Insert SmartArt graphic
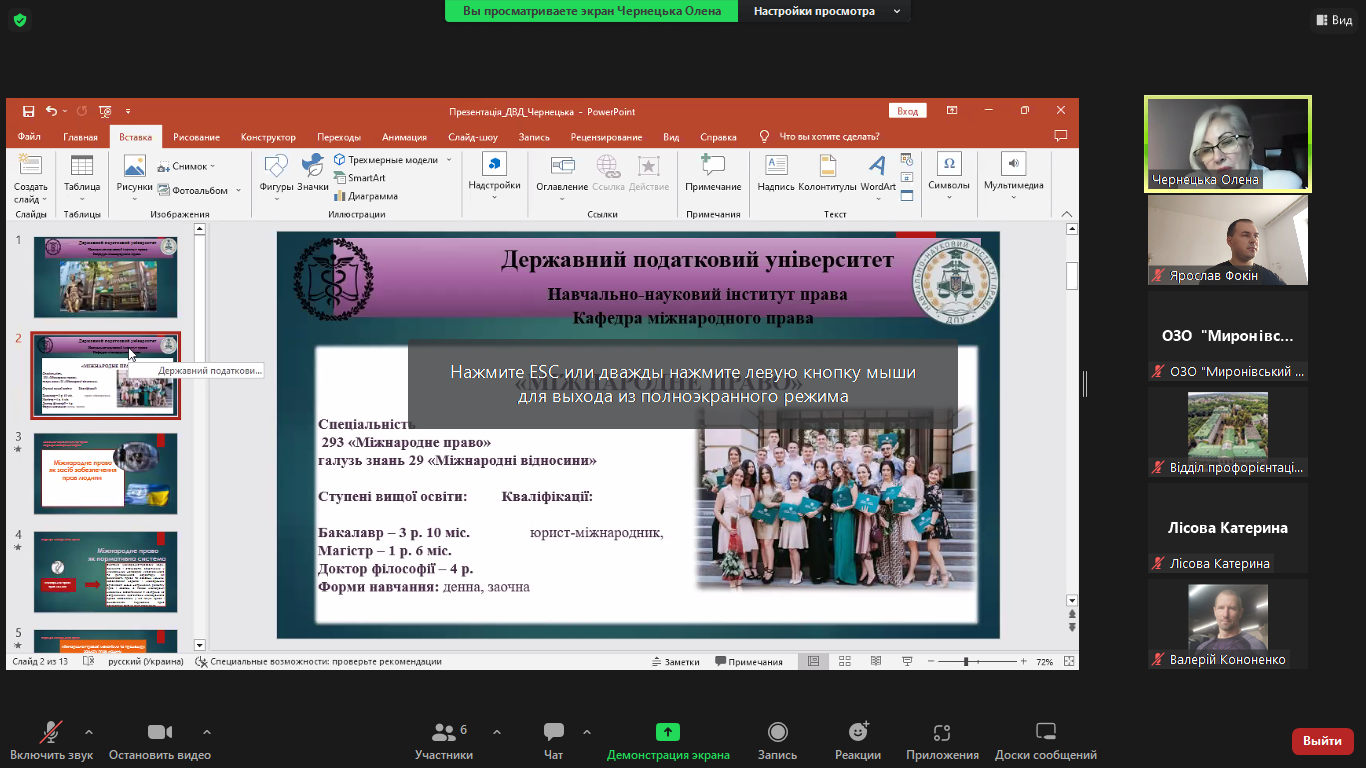1366x768 pixels. (x=359, y=178)
